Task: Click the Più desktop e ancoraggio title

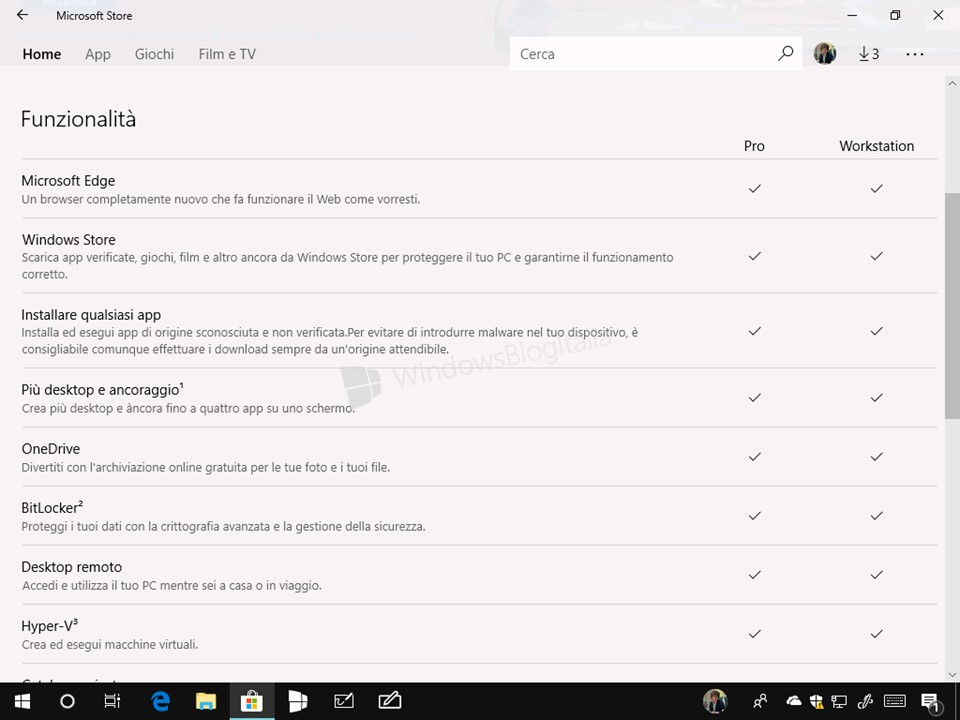Action: 102,389
